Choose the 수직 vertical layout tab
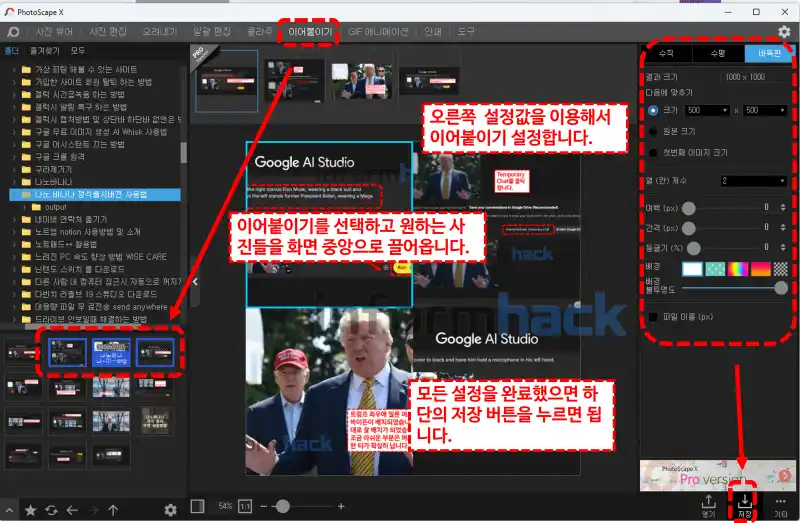Screen dimensions: 800x523 tap(666, 53)
